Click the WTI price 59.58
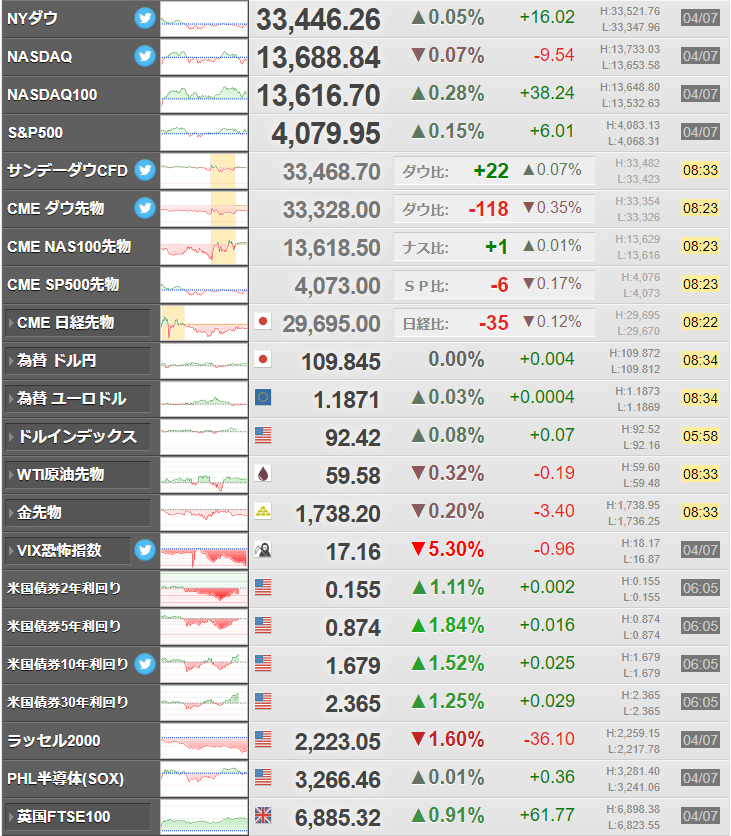This screenshot has width=731, height=836. [x=353, y=476]
